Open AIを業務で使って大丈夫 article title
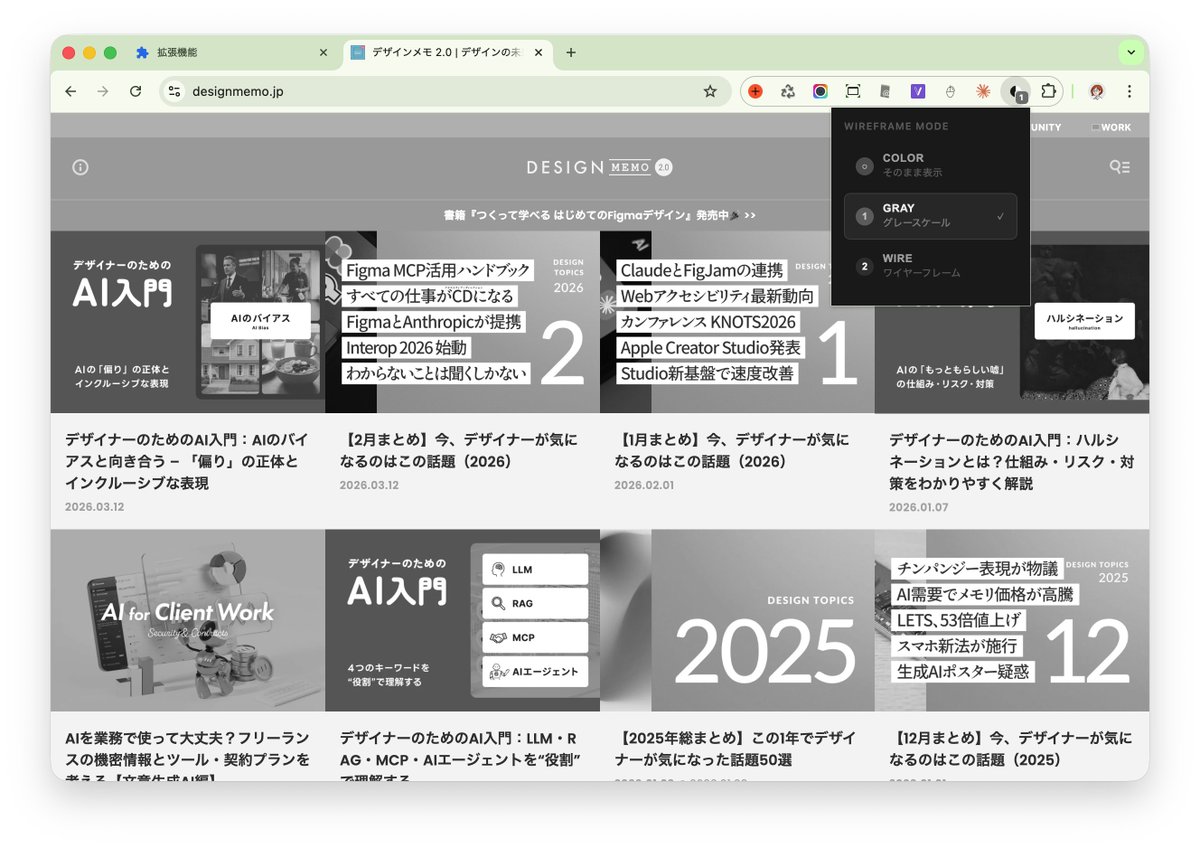Viewport: 1200px width, 848px height. [188, 755]
